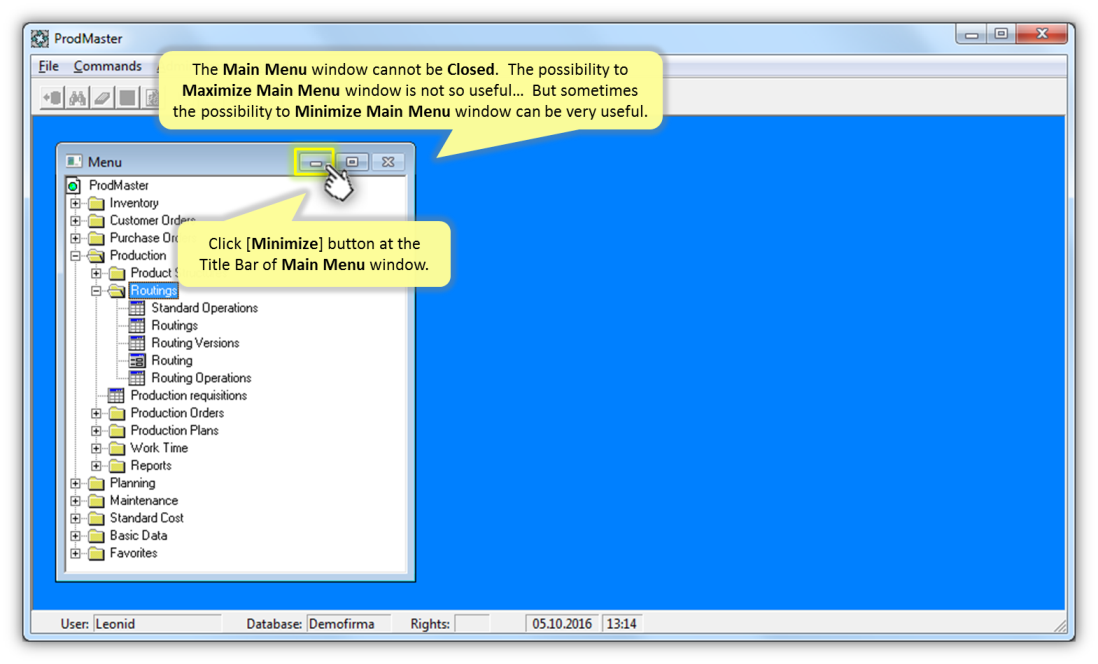Image resolution: width=1098 pixels, height=664 pixels.
Task: Click the gray square stop toolbar icon
Action: pos(127,98)
